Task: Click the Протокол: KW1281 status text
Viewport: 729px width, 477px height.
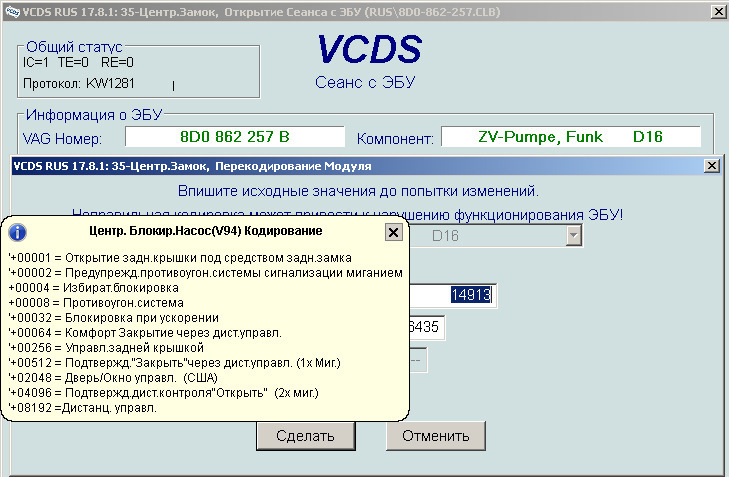Action: (x=79, y=84)
